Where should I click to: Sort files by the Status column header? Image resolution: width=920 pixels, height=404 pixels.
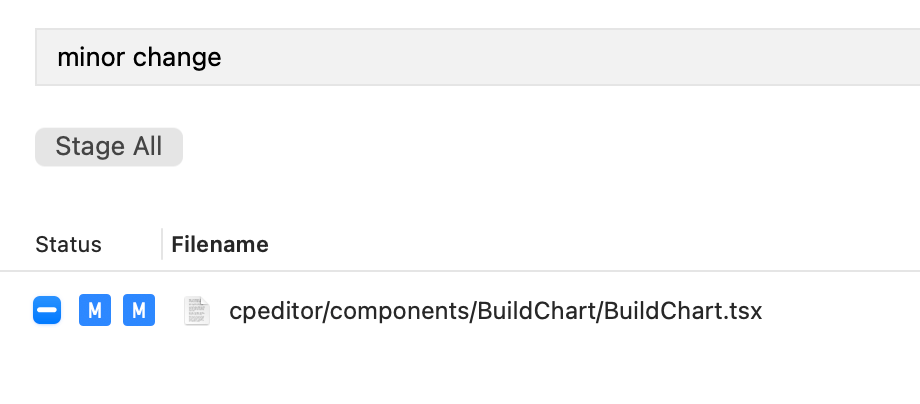[x=68, y=244]
